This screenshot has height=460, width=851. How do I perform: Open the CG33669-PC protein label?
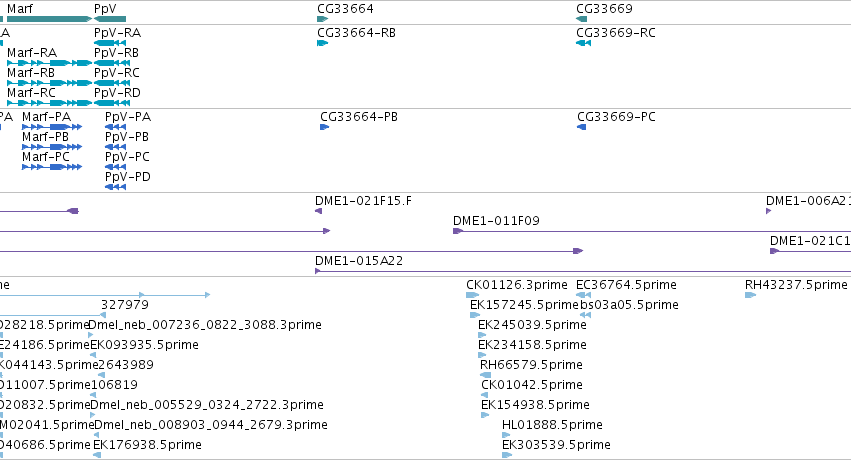coord(617,117)
